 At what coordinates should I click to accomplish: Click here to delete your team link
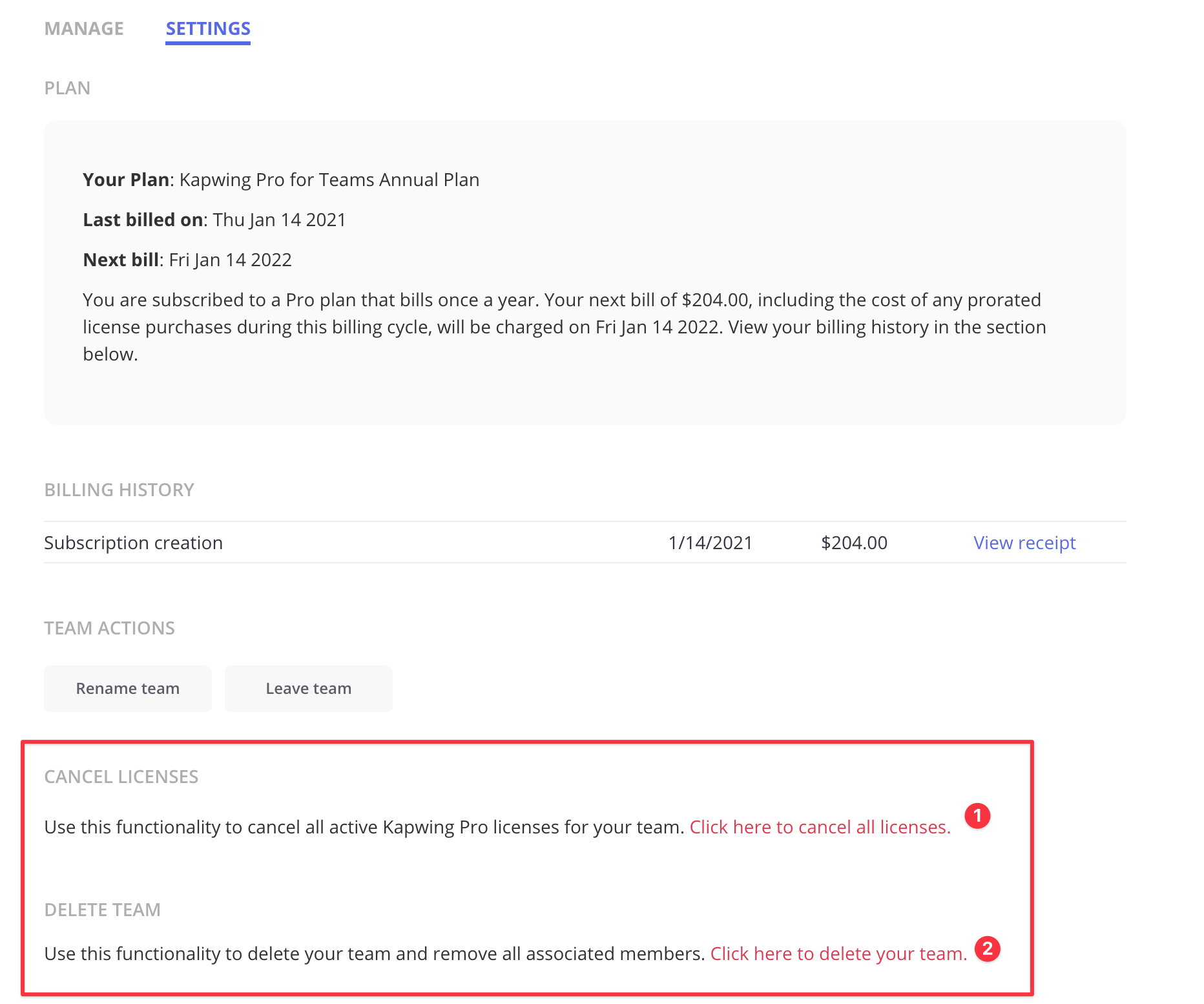coord(838,954)
